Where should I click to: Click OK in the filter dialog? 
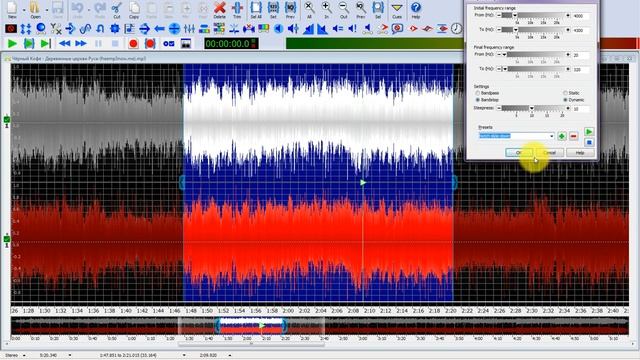pos(519,152)
